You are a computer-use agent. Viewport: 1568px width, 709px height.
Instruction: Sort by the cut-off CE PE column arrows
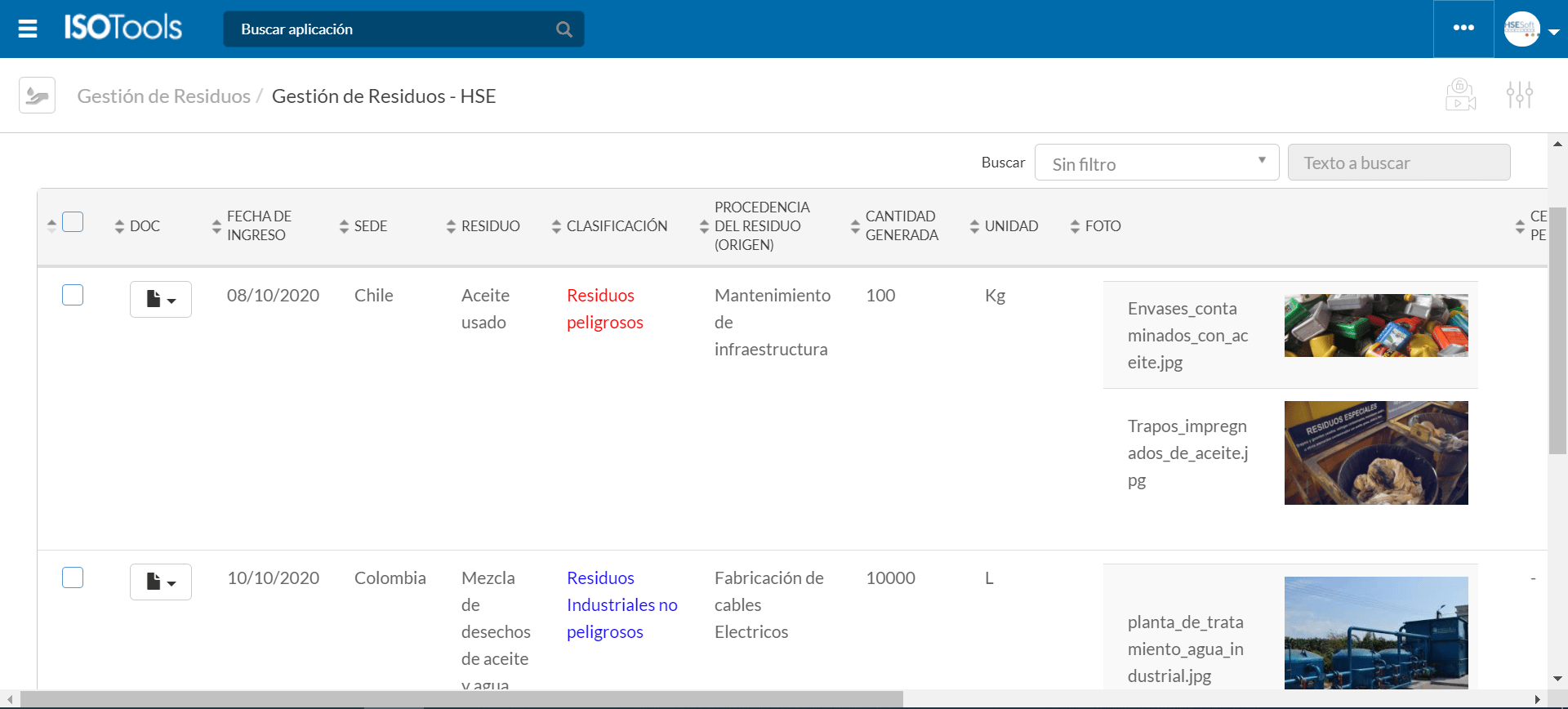coord(1520,226)
